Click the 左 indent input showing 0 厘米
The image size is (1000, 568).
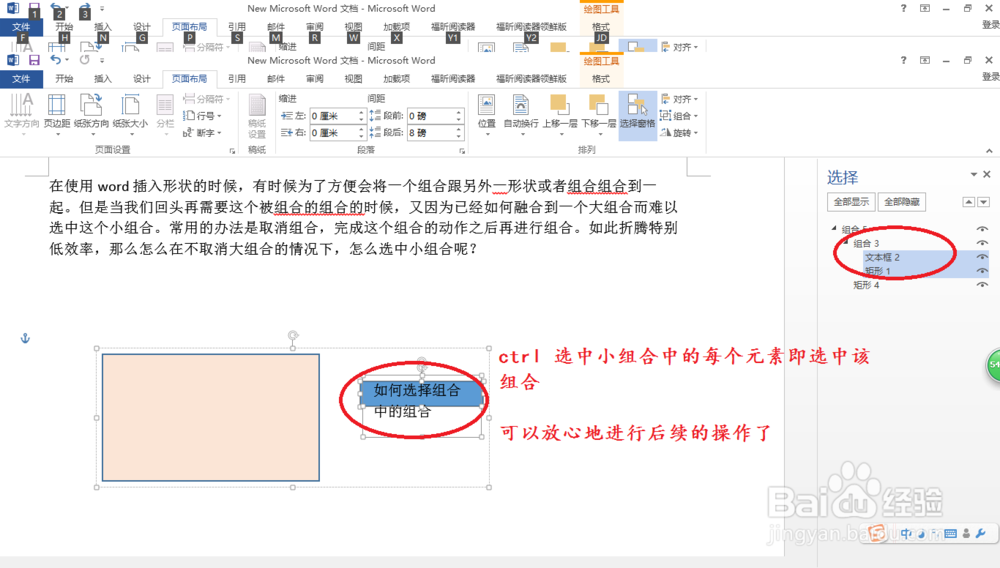(337, 116)
